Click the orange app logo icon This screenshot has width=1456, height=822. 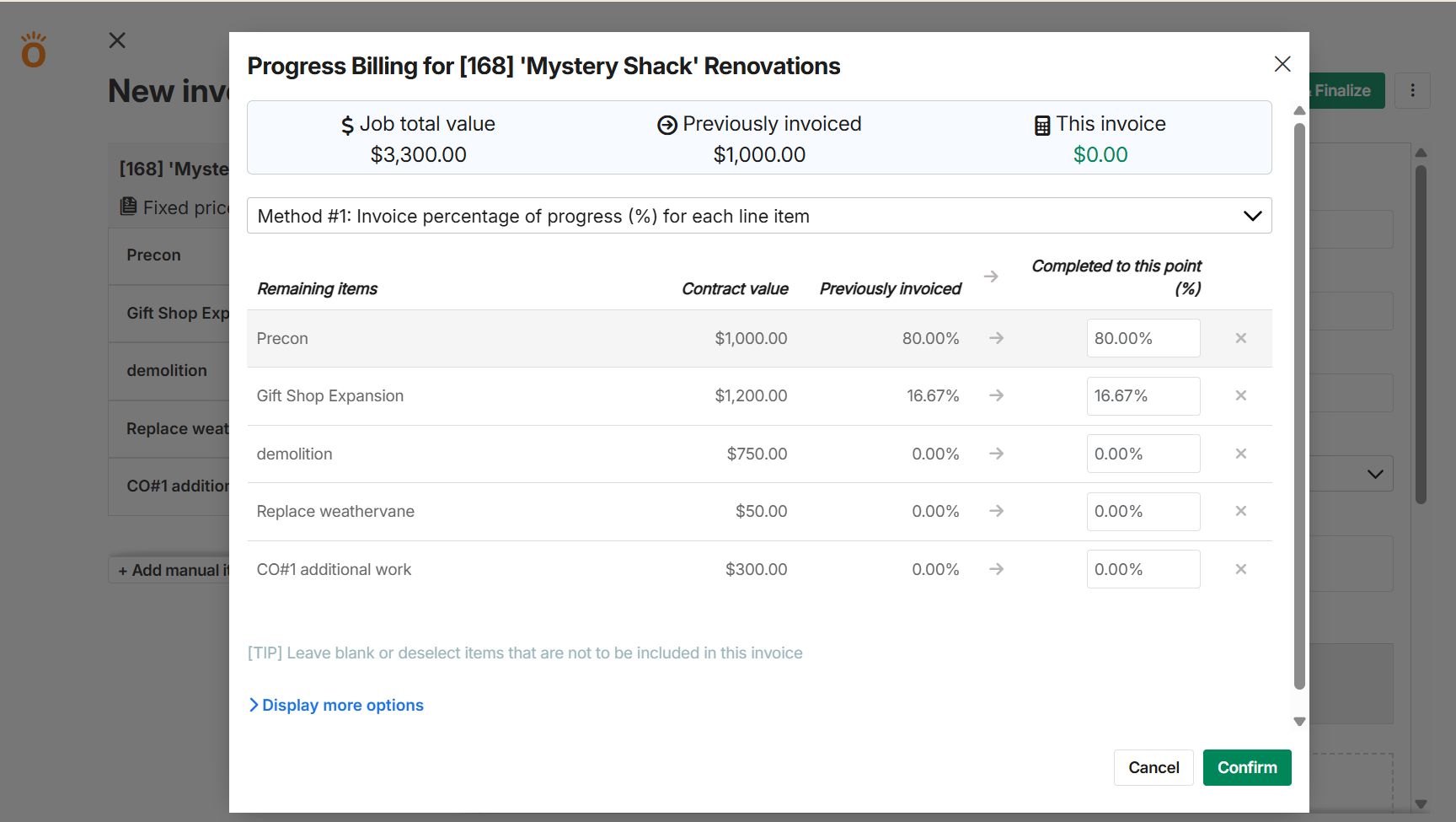click(x=34, y=50)
